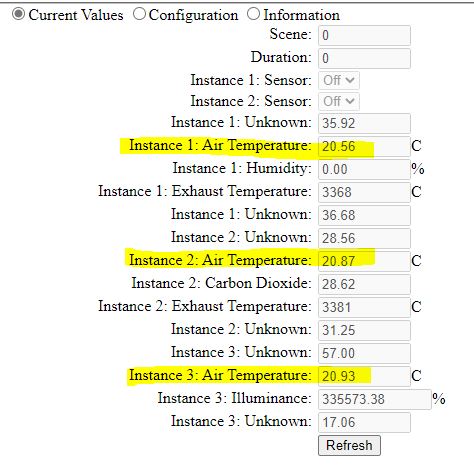Viewport: 474px width, 469px height.
Task: Click the Unknown field showing 31.25
Action: 364,330
